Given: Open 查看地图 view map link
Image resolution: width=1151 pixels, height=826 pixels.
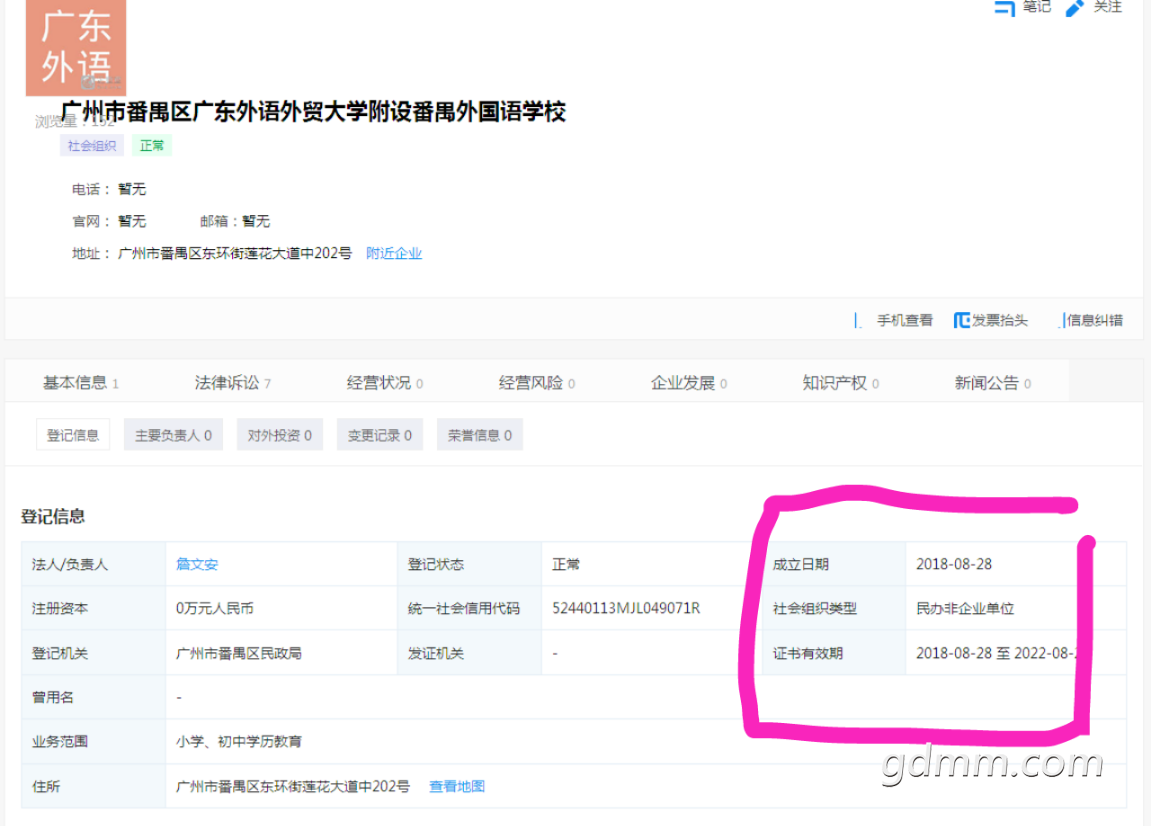Looking at the screenshot, I should click(457, 786).
